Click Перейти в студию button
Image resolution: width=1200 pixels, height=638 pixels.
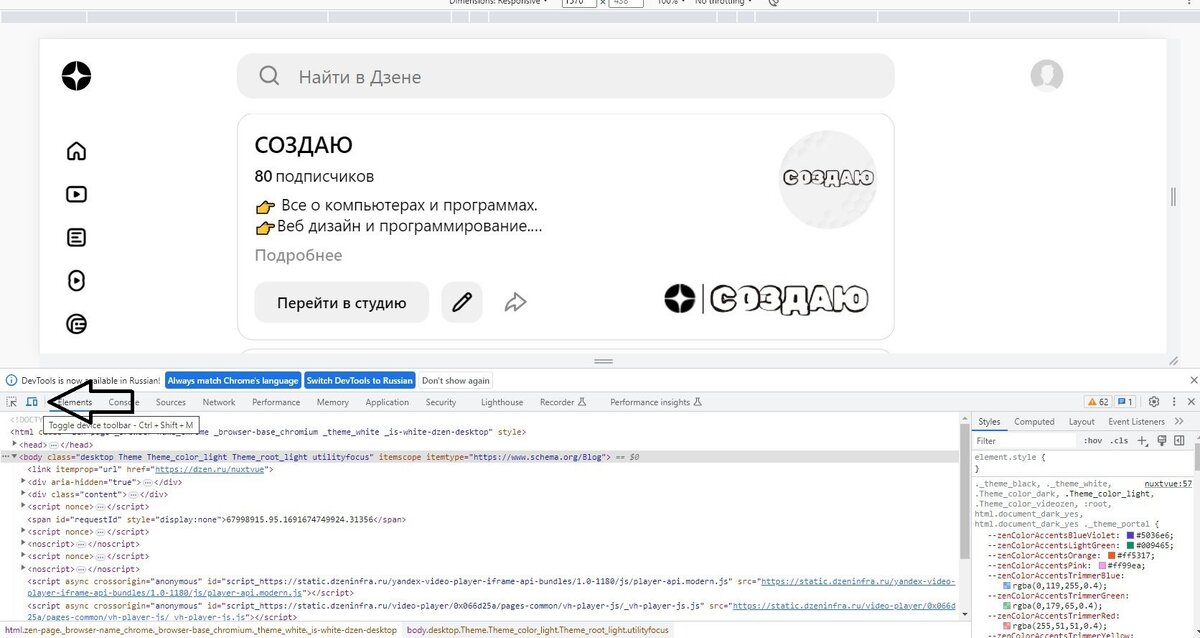tap(342, 302)
